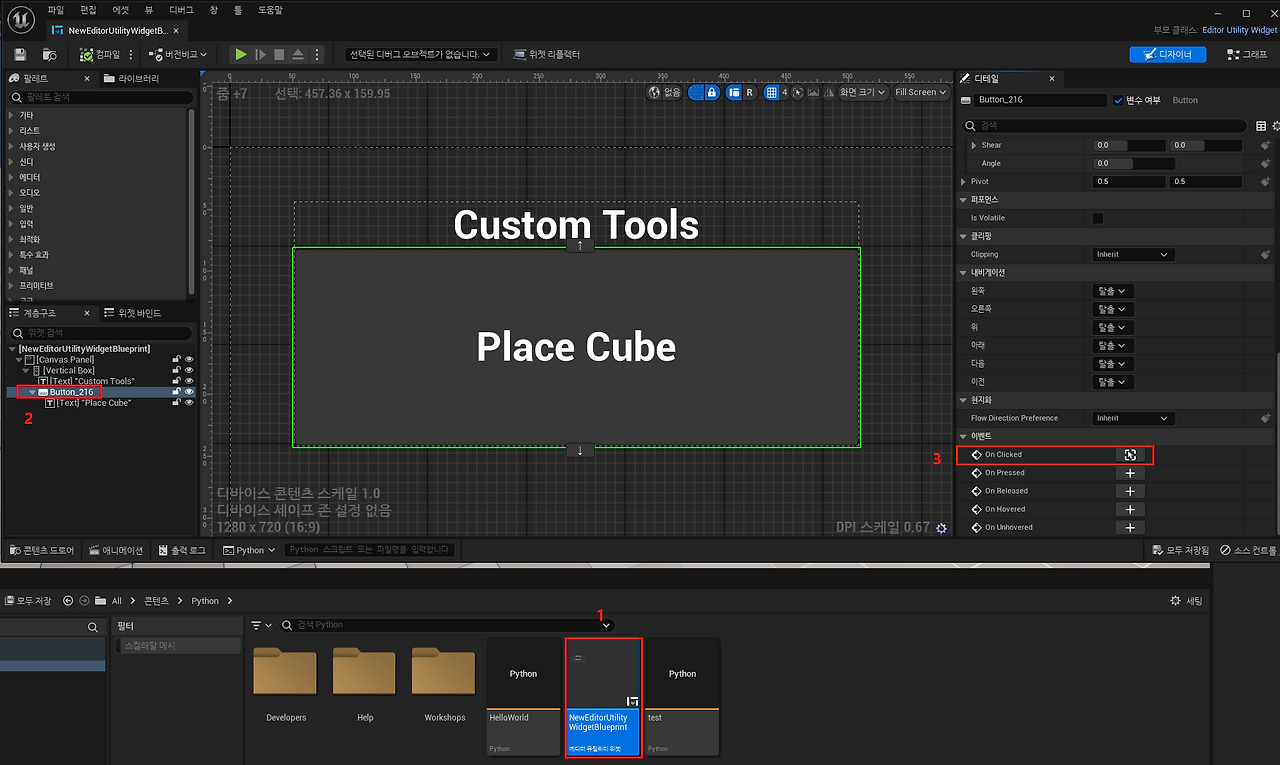Add an On Pressed event with its plus button
This screenshot has width=1280, height=765.
(x=1130, y=472)
